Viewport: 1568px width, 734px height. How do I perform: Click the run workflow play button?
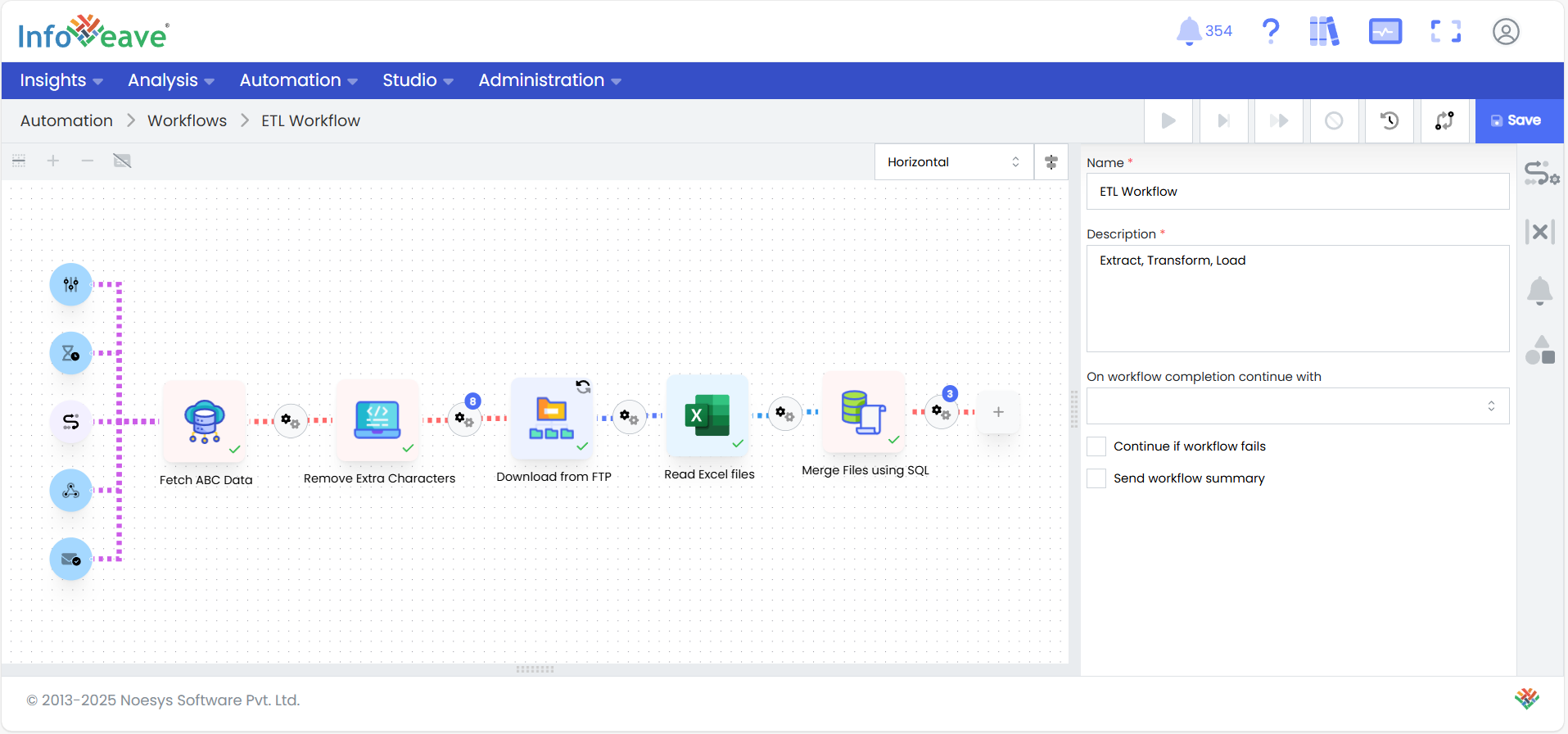(1168, 121)
